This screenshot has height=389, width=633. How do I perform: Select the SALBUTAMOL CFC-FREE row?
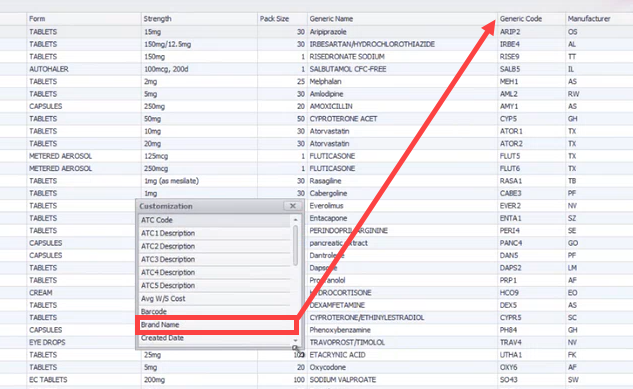point(316,69)
